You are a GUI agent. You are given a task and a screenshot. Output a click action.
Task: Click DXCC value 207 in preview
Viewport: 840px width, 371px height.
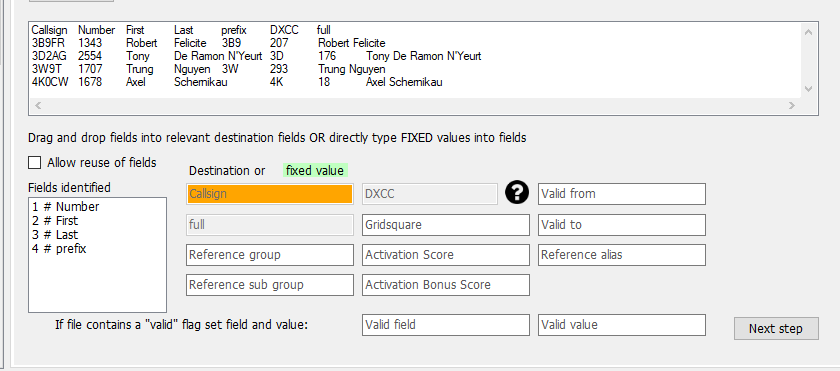pyautogui.click(x=279, y=43)
